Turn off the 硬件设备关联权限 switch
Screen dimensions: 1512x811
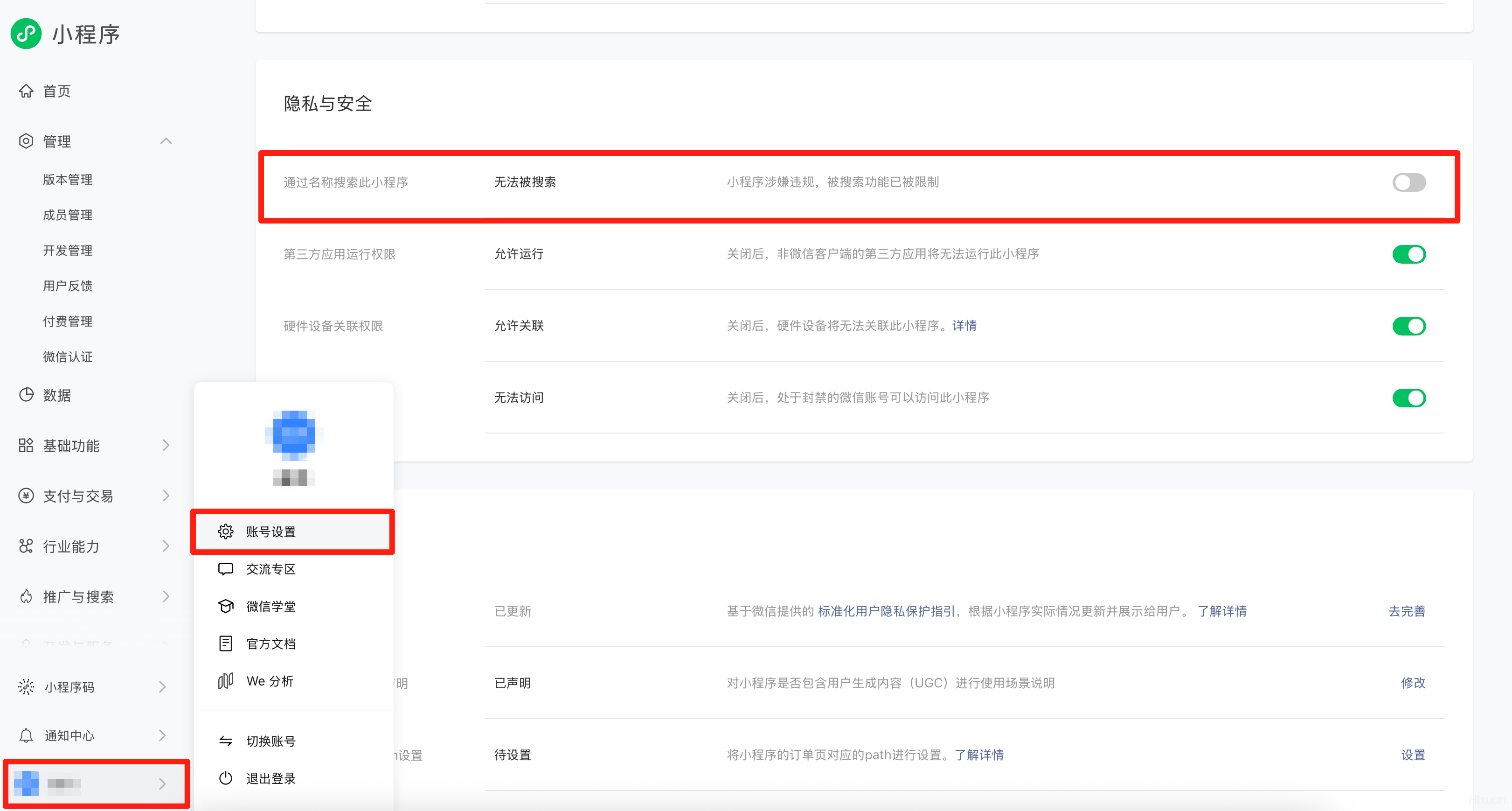[1408, 326]
